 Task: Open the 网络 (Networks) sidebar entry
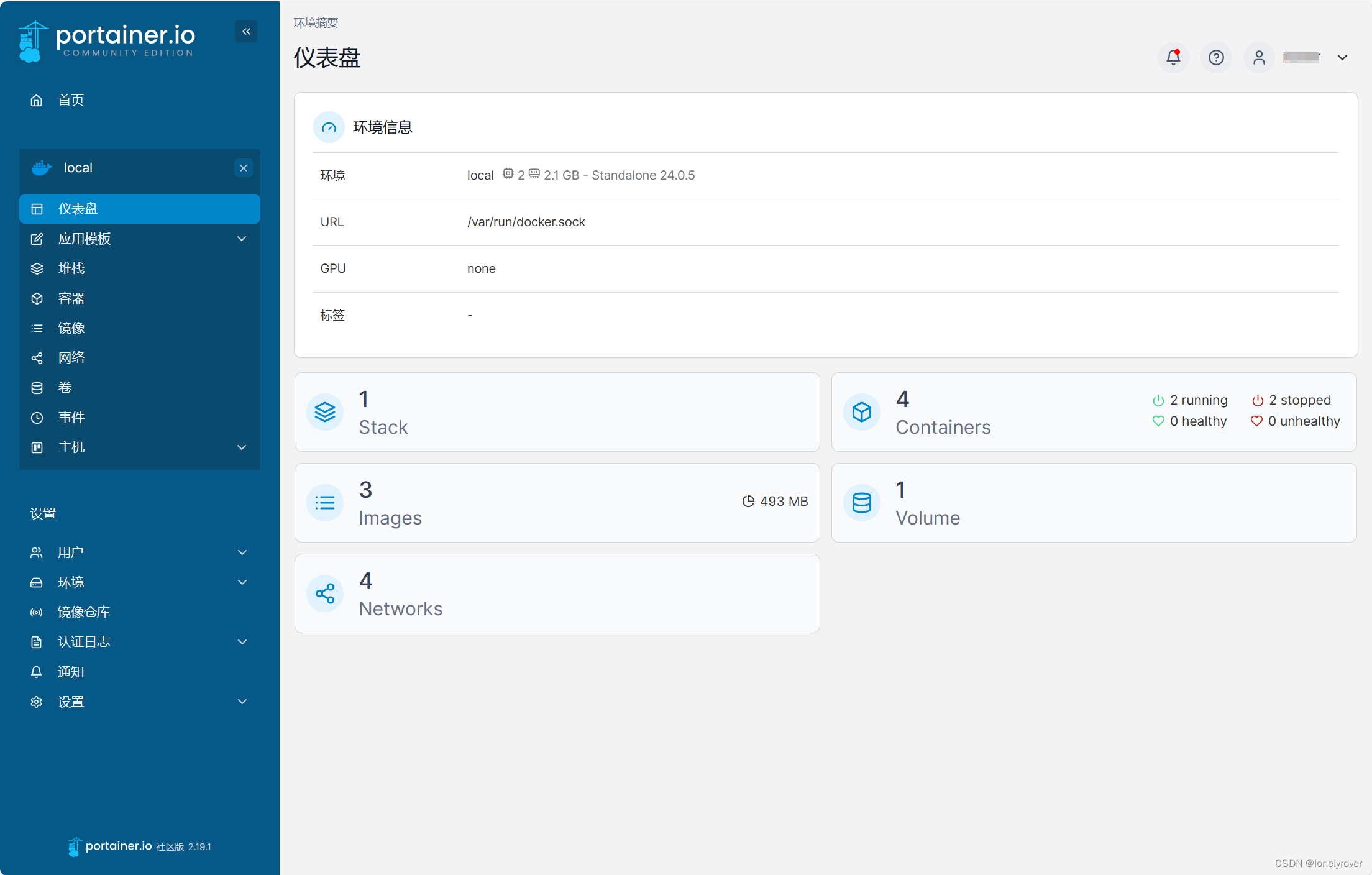[x=71, y=357]
